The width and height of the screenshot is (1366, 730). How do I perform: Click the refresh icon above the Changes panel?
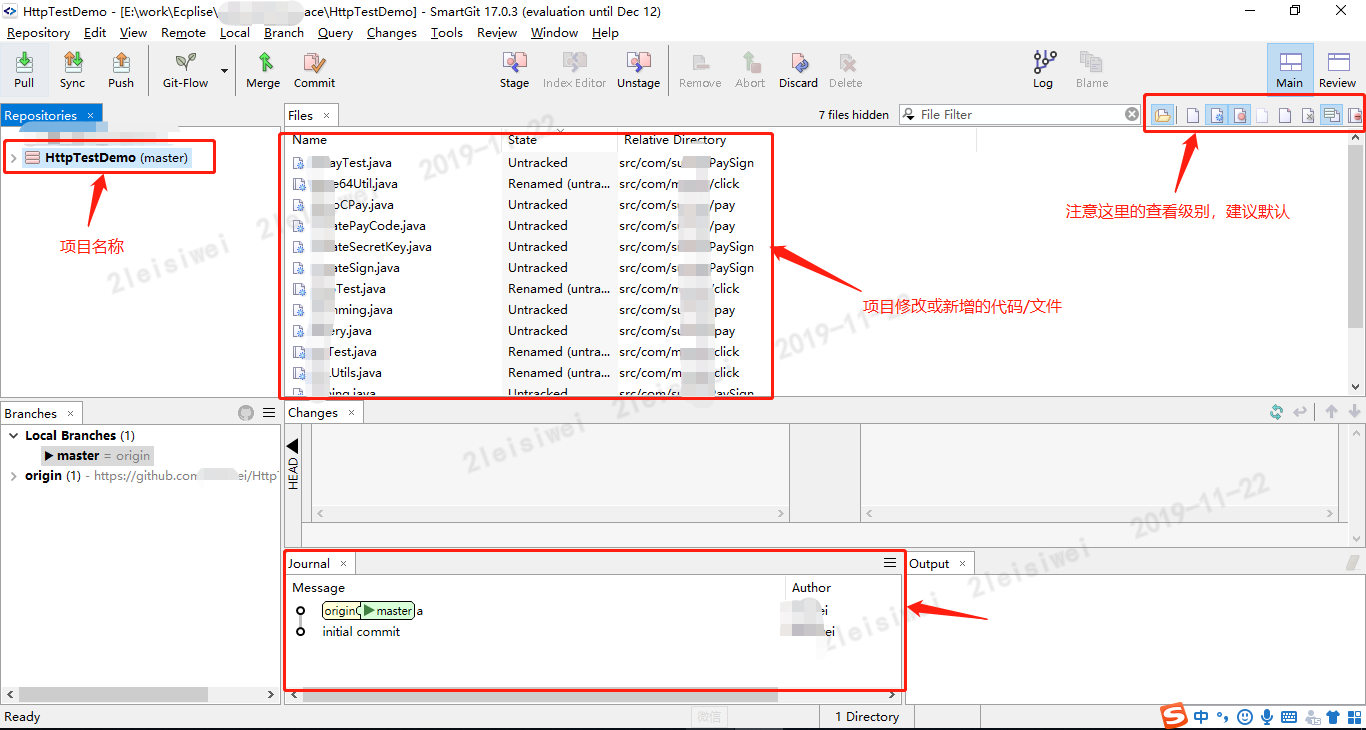pyautogui.click(x=1275, y=411)
